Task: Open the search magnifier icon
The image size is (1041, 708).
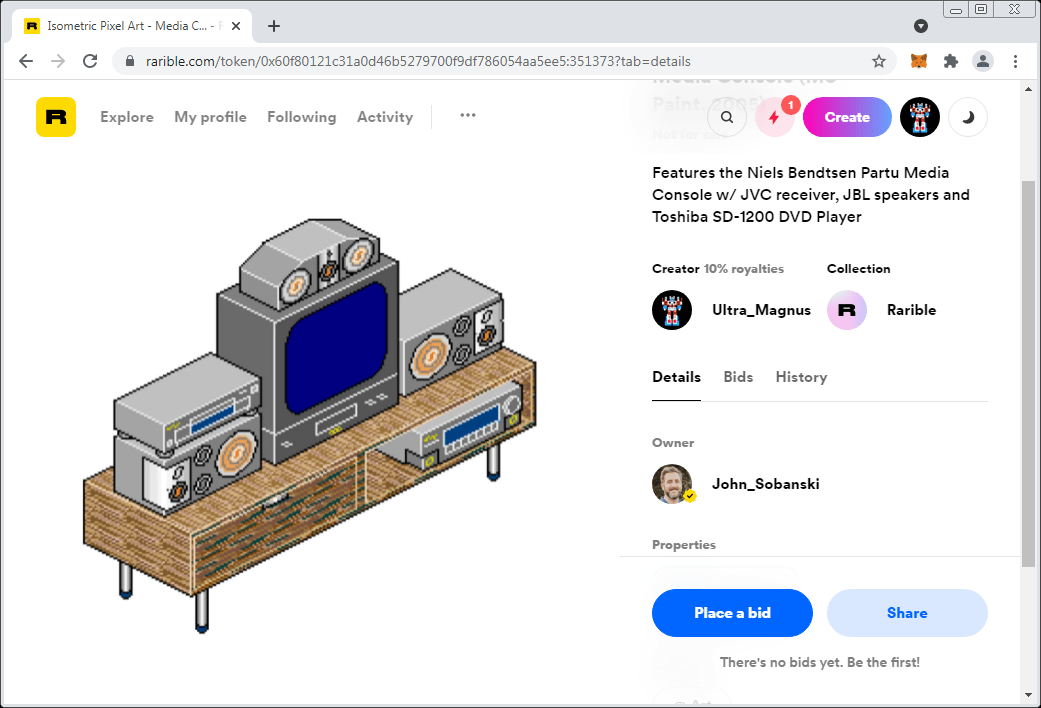Action: [x=727, y=117]
